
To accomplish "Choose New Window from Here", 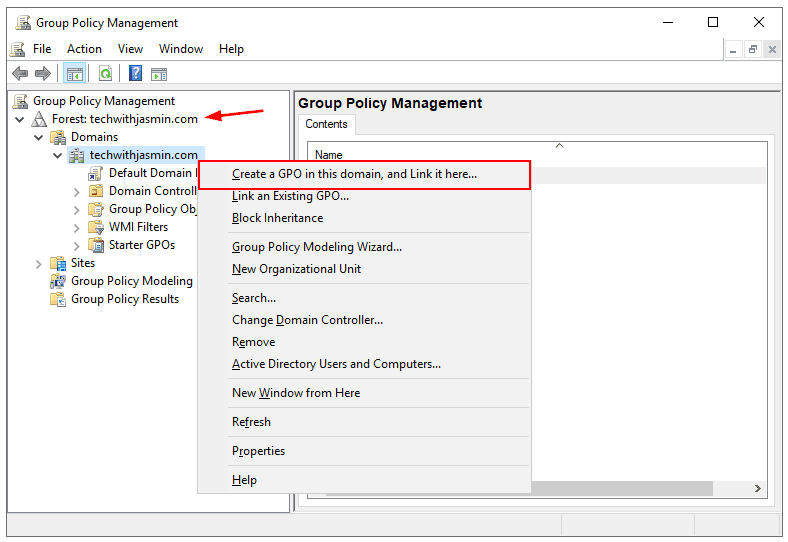I will 364,393.
